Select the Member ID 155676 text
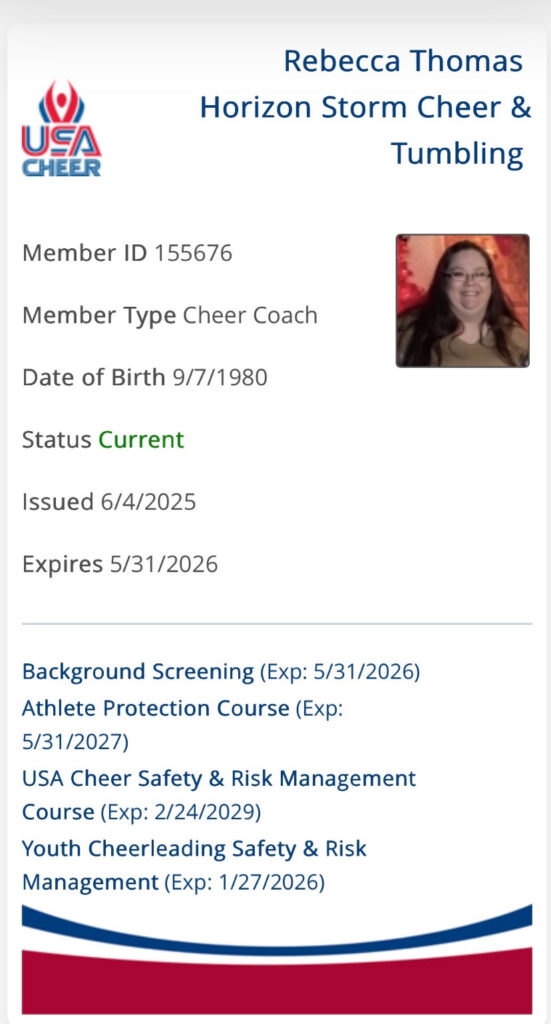This screenshot has height=1024, width=551. [x=127, y=253]
